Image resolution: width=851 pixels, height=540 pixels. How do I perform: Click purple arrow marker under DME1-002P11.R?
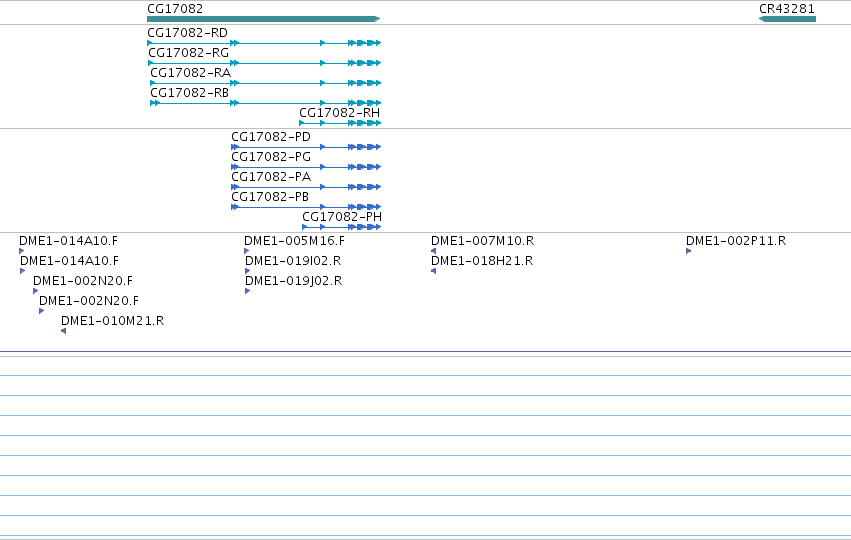coord(688,251)
